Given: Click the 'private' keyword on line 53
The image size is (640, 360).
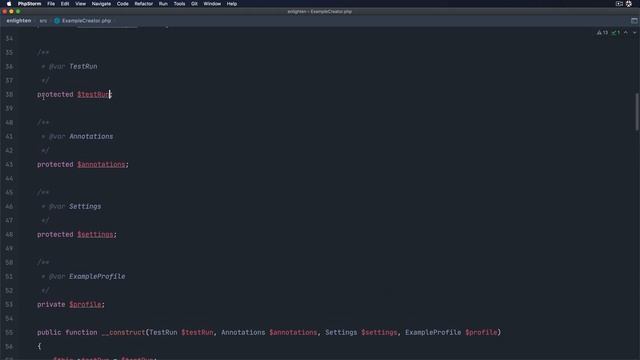Looking at the screenshot, I should click(51, 304).
